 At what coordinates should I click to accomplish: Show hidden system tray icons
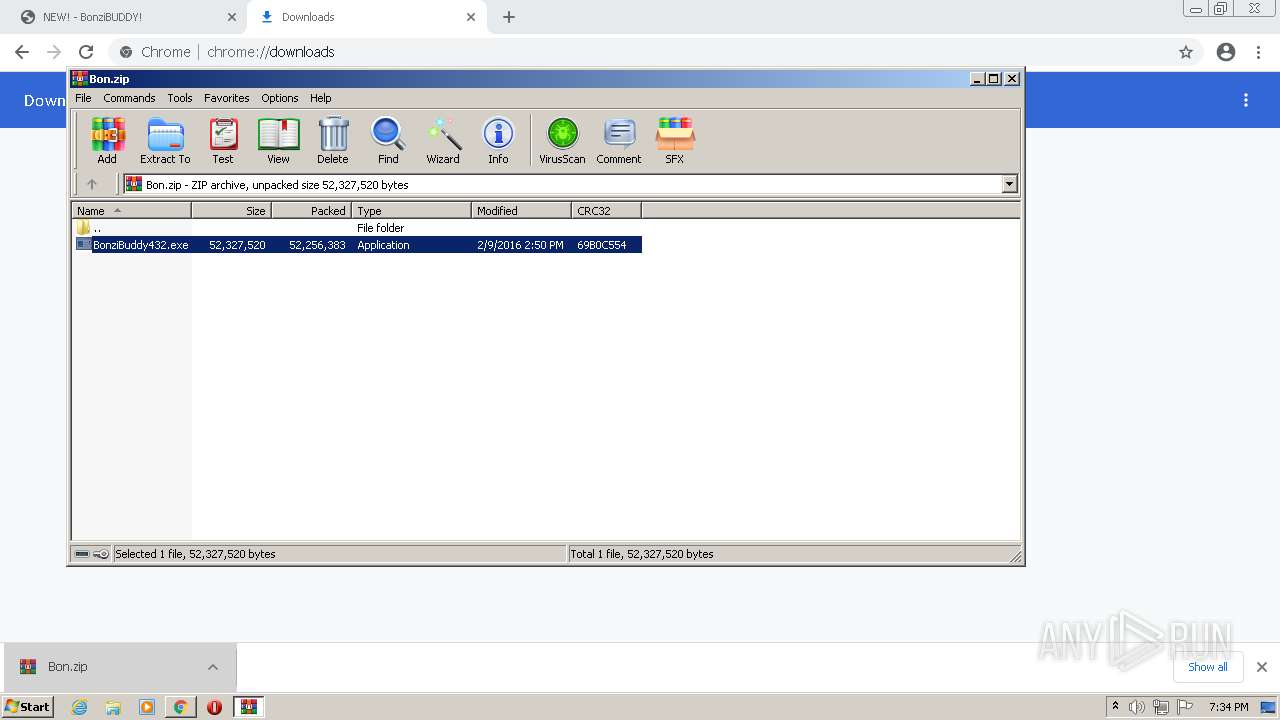coord(1116,707)
